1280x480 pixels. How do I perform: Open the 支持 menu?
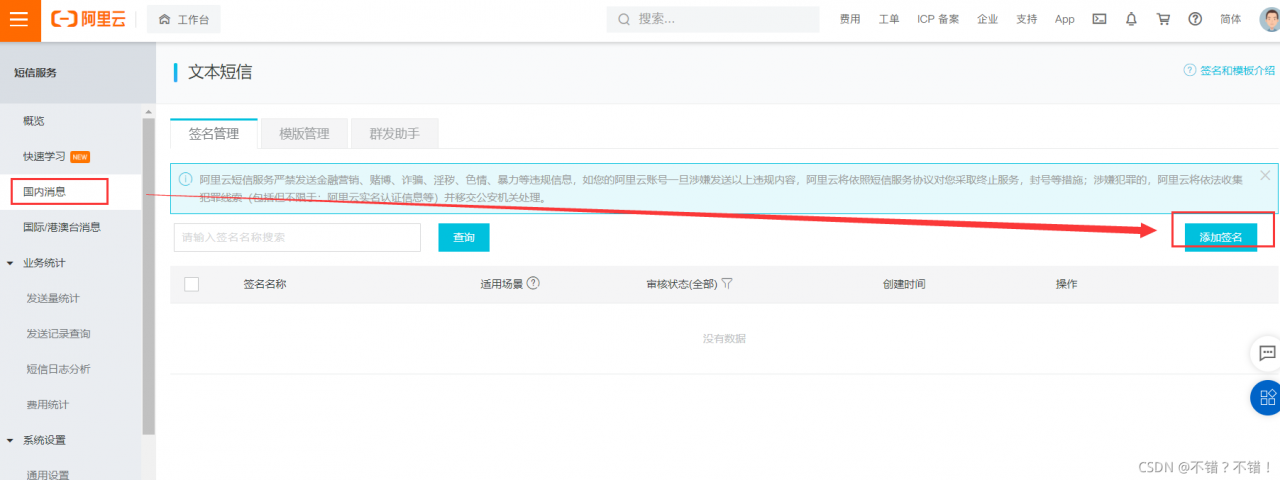coord(1026,19)
